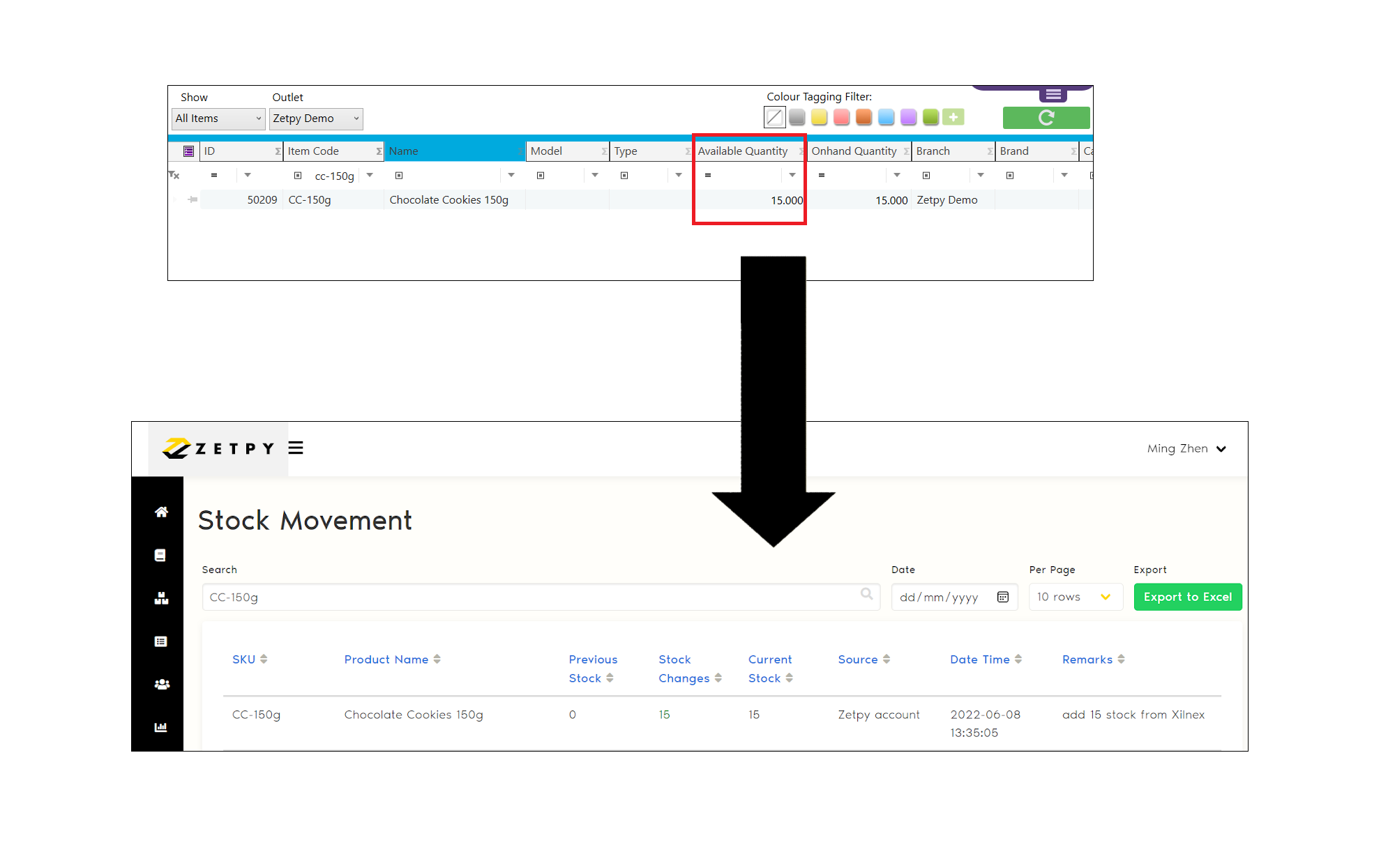Screen dimensions: 1395x868
Task: Open the Per Page rows dropdown
Action: tap(1075, 596)
